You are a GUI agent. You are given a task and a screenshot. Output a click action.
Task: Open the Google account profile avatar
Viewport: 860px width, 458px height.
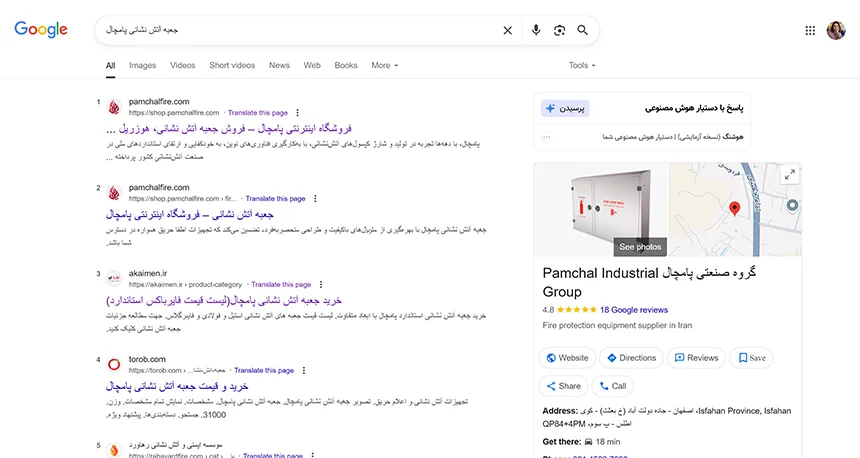click(836, 30)
